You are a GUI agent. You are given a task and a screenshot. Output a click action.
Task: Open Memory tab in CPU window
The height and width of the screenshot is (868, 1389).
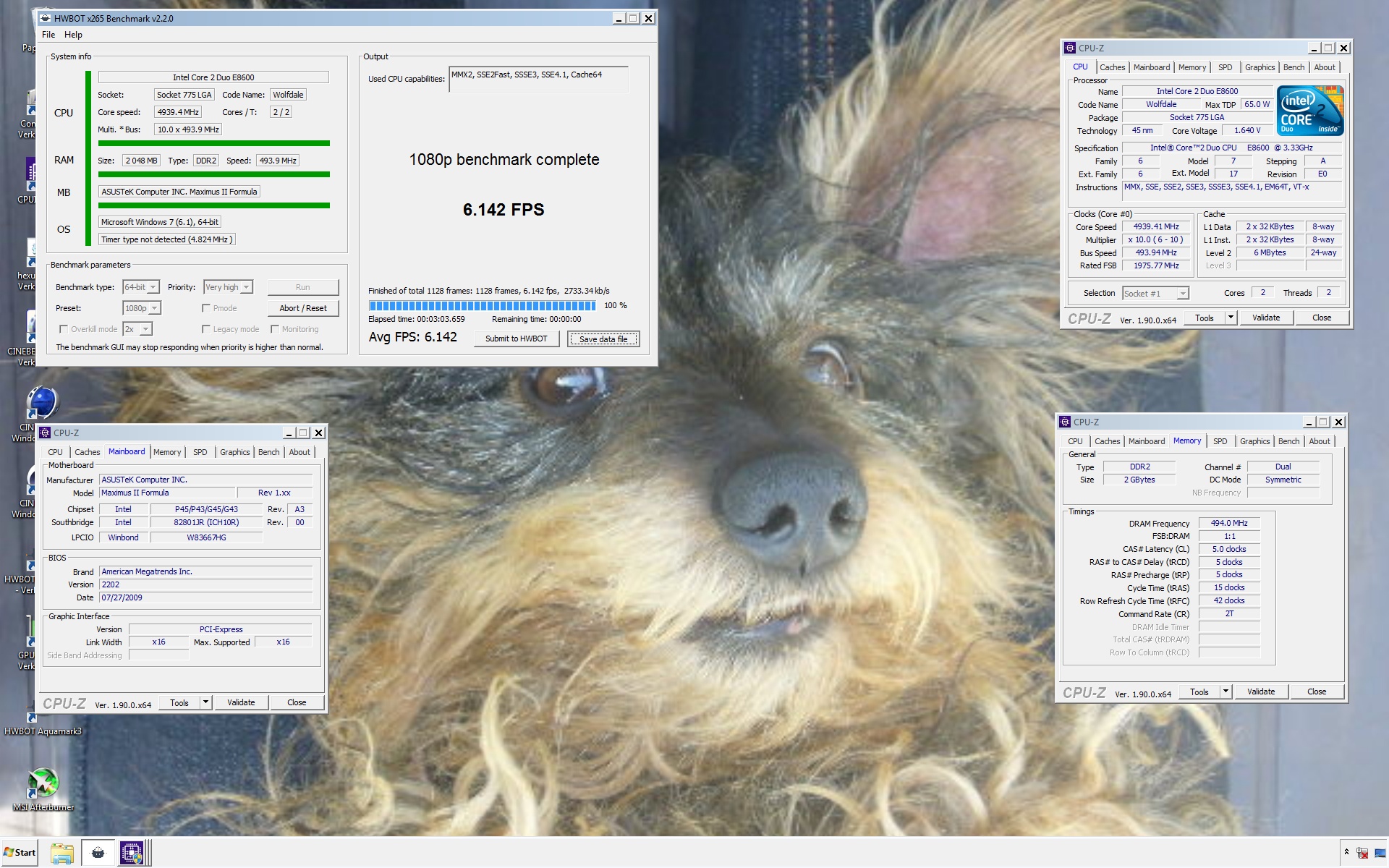pos(1192,67)
